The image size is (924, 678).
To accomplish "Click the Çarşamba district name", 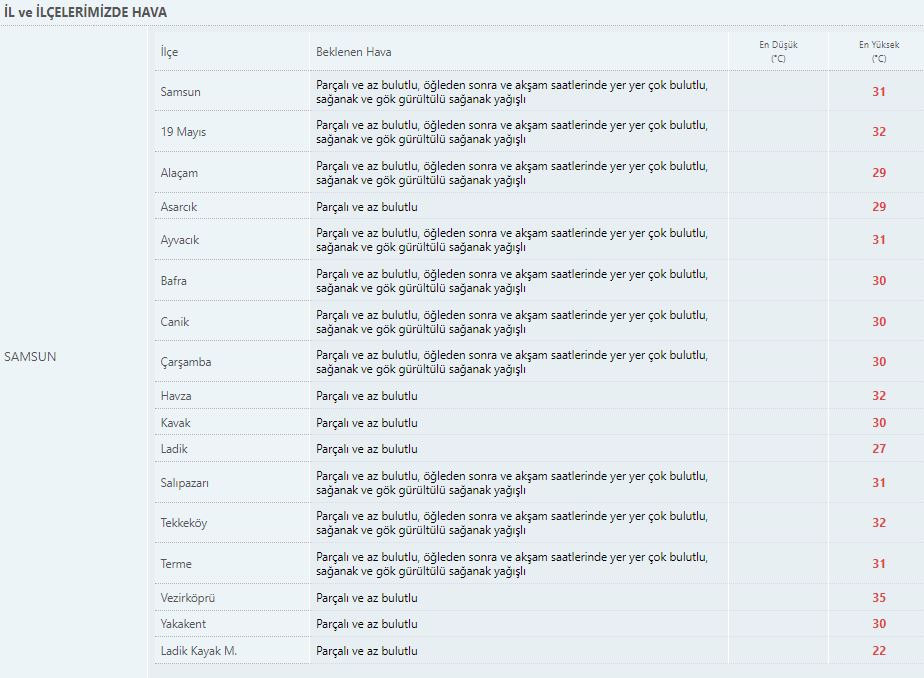I will [x=186, y=362].
